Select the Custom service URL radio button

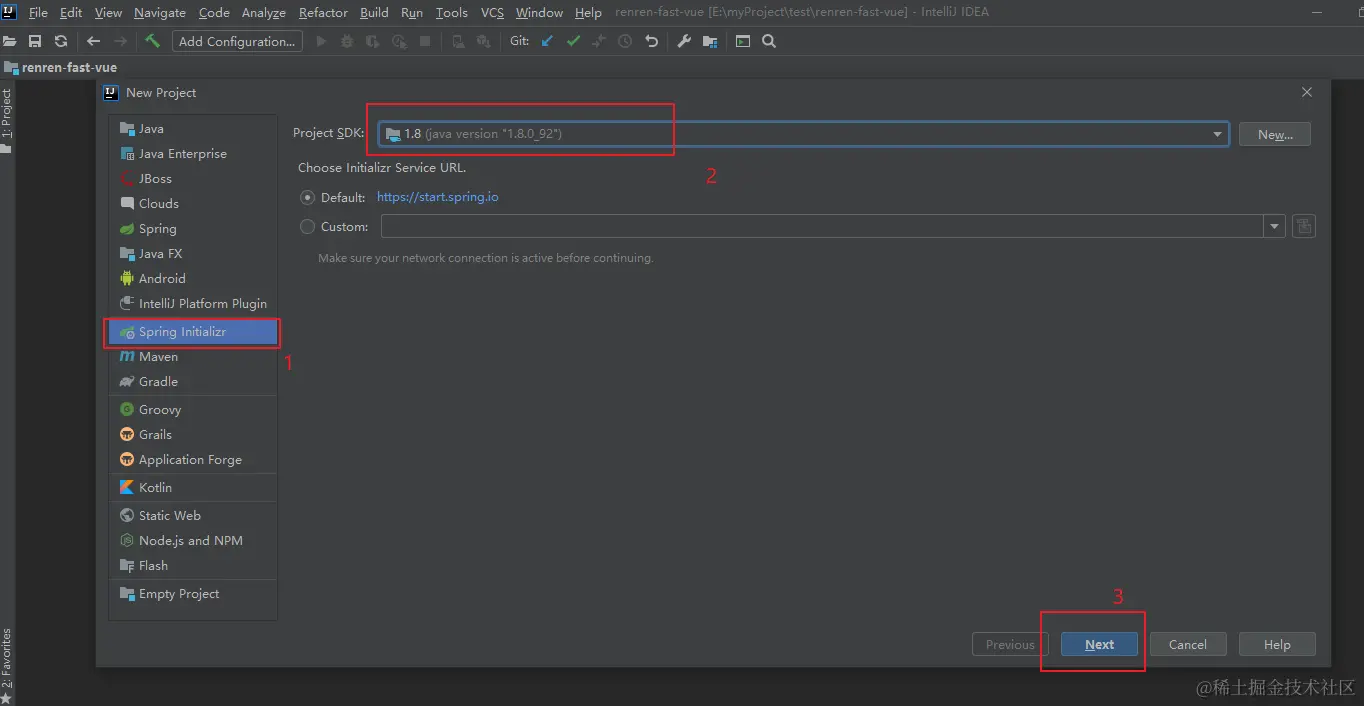coord(308,227)
